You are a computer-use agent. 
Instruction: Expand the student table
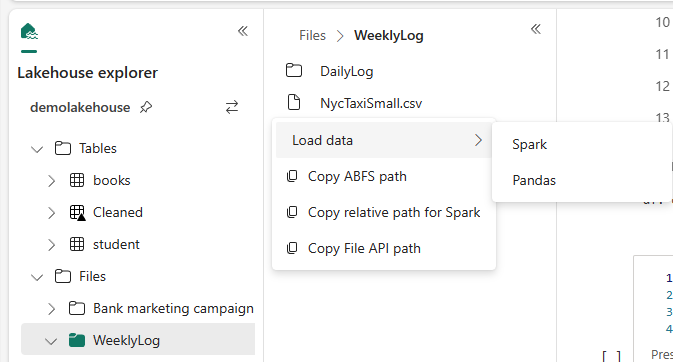click(x=52, y=245)
